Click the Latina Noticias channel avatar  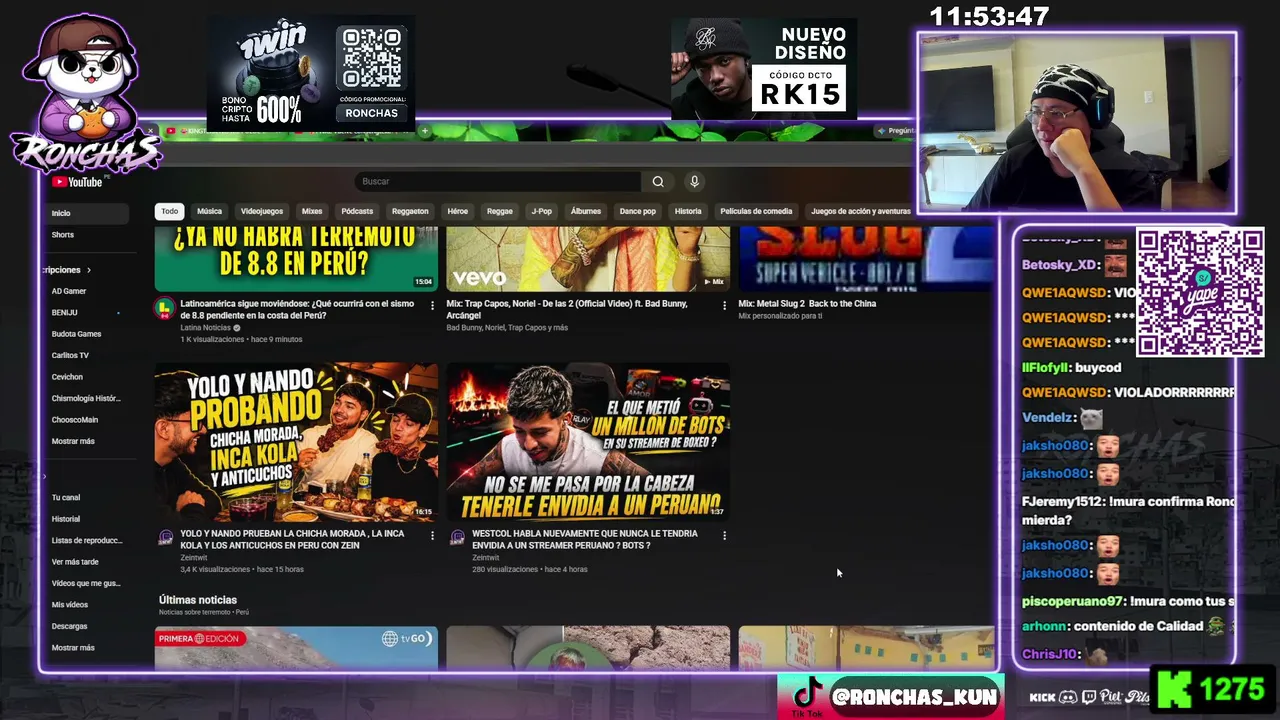(x=164, y=307)
